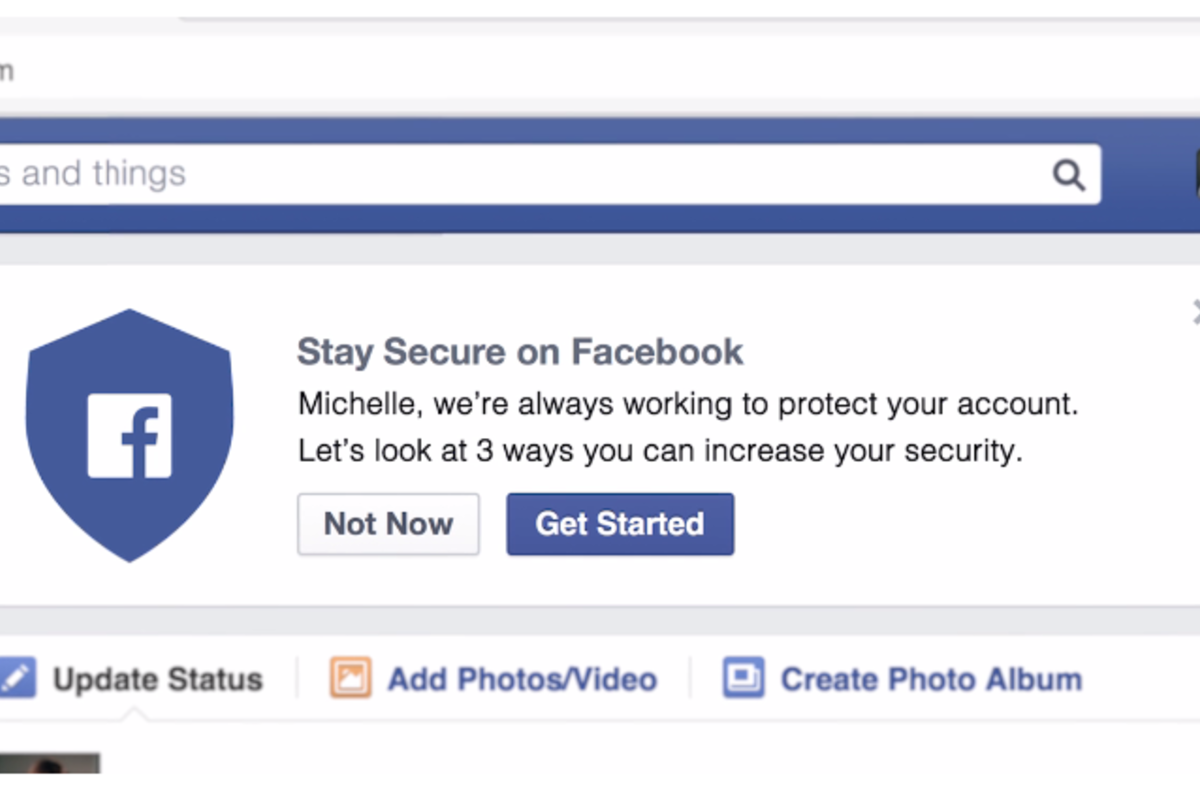Click the blue Create Photo Album icon

741,678
